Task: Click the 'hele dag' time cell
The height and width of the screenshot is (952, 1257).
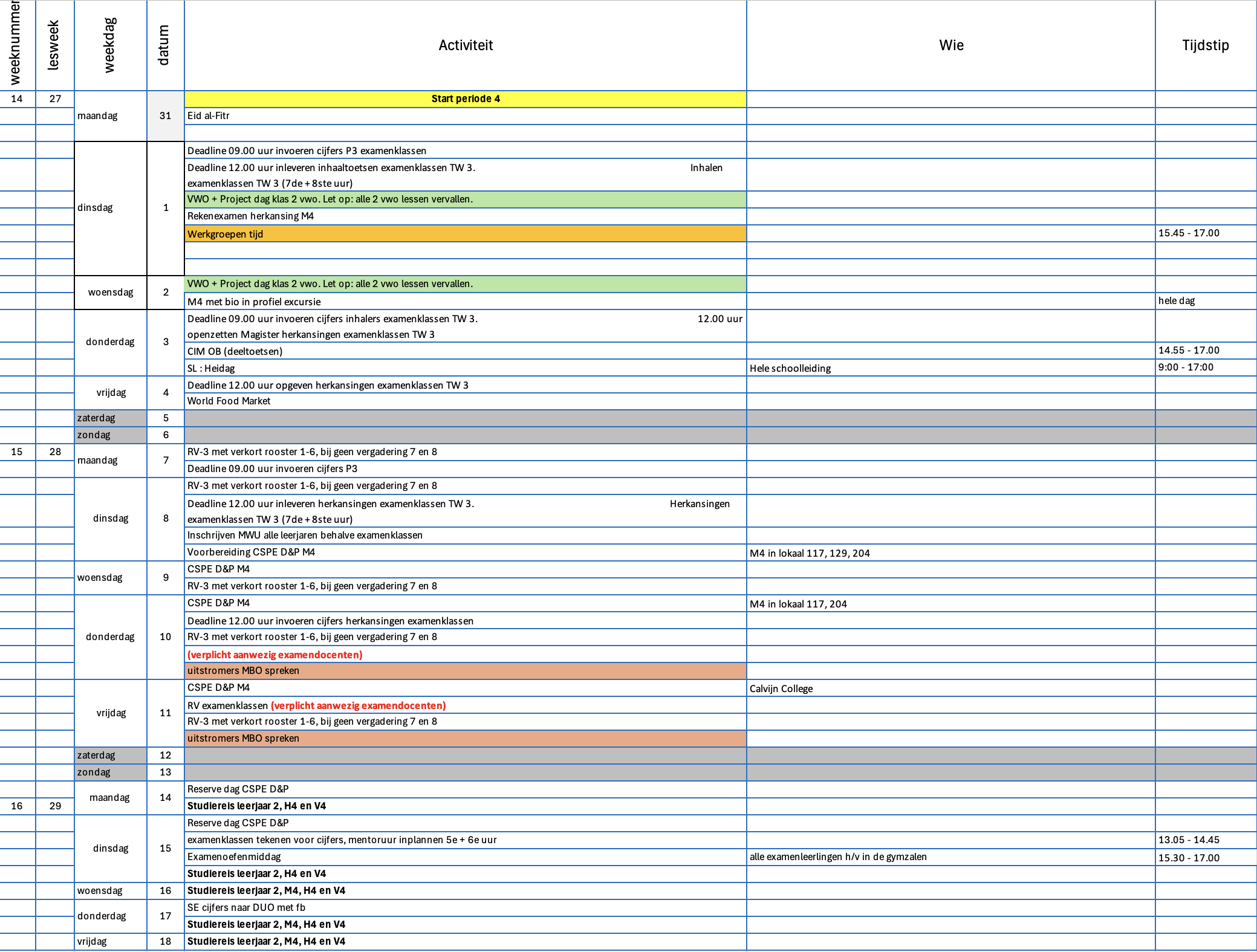Action: click(x=1206, y=301)
